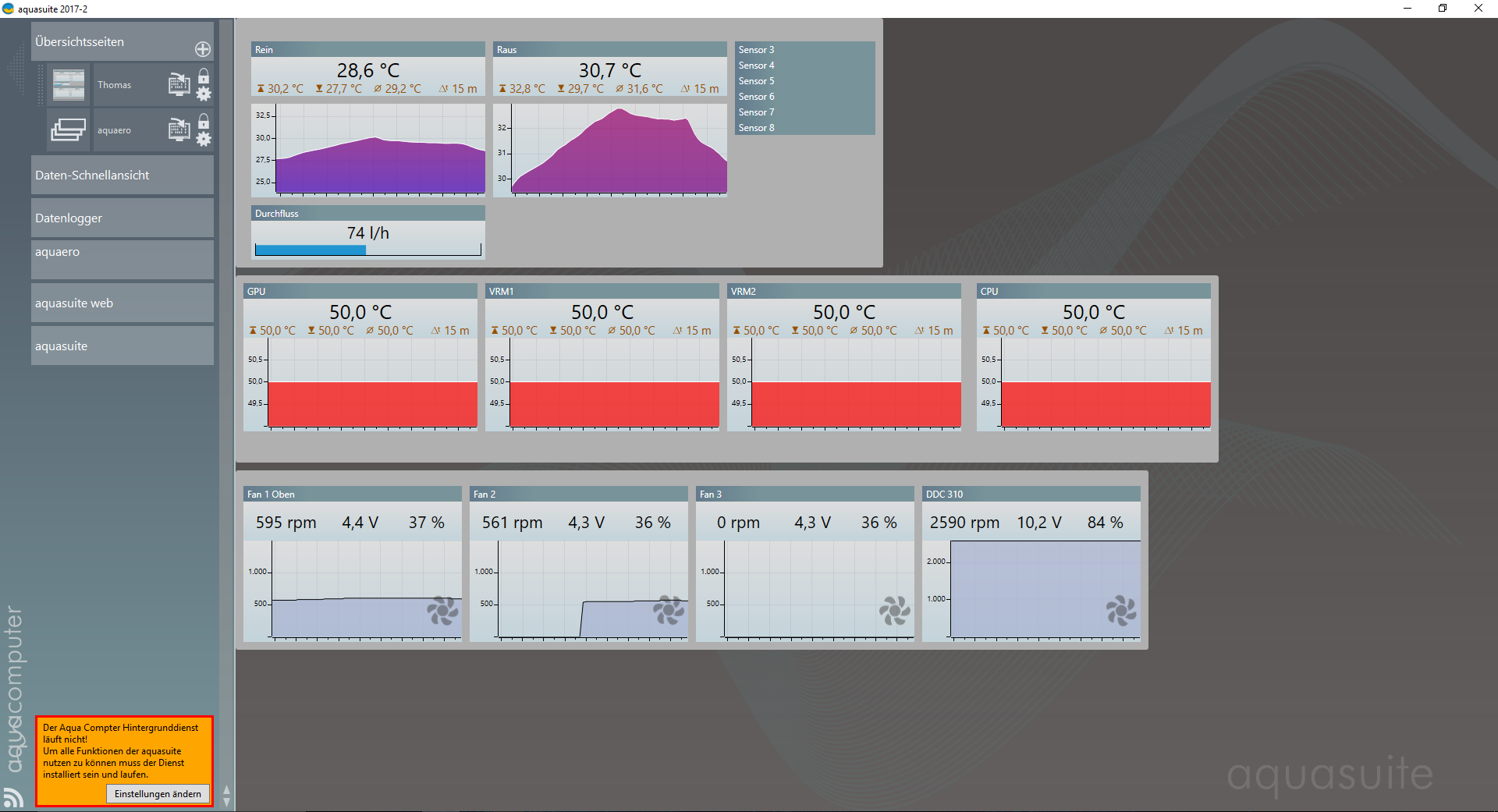This screenshot has height=812, width=1498.
Task: Minimize the aquasuite window
Action: click(1407, 9)
